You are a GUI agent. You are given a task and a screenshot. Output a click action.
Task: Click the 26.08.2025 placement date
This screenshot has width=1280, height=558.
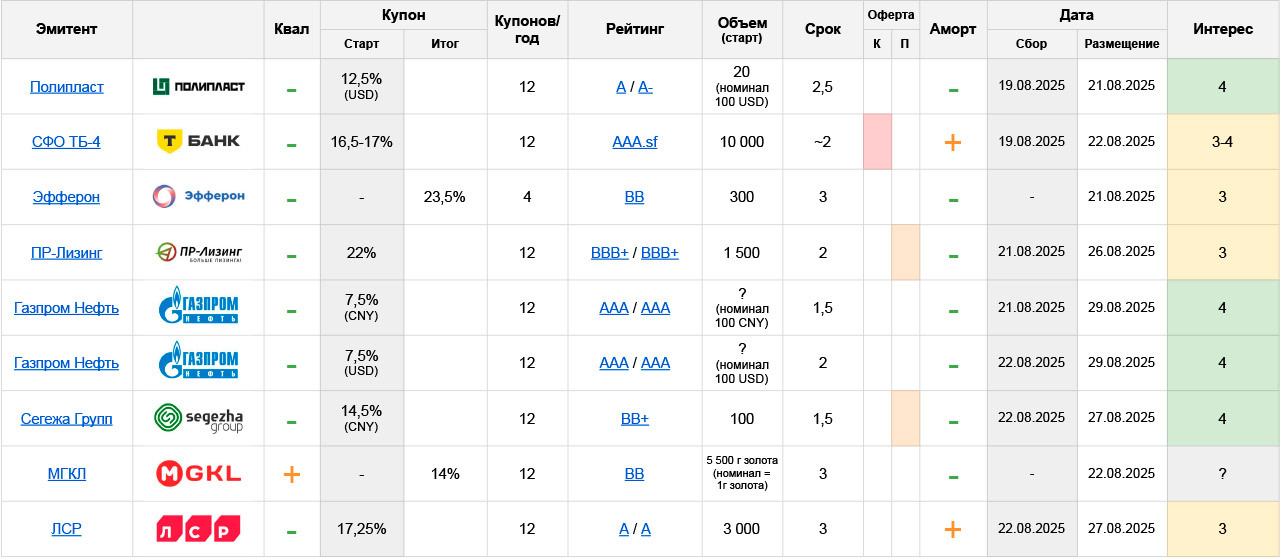(x=1121, y=253)
